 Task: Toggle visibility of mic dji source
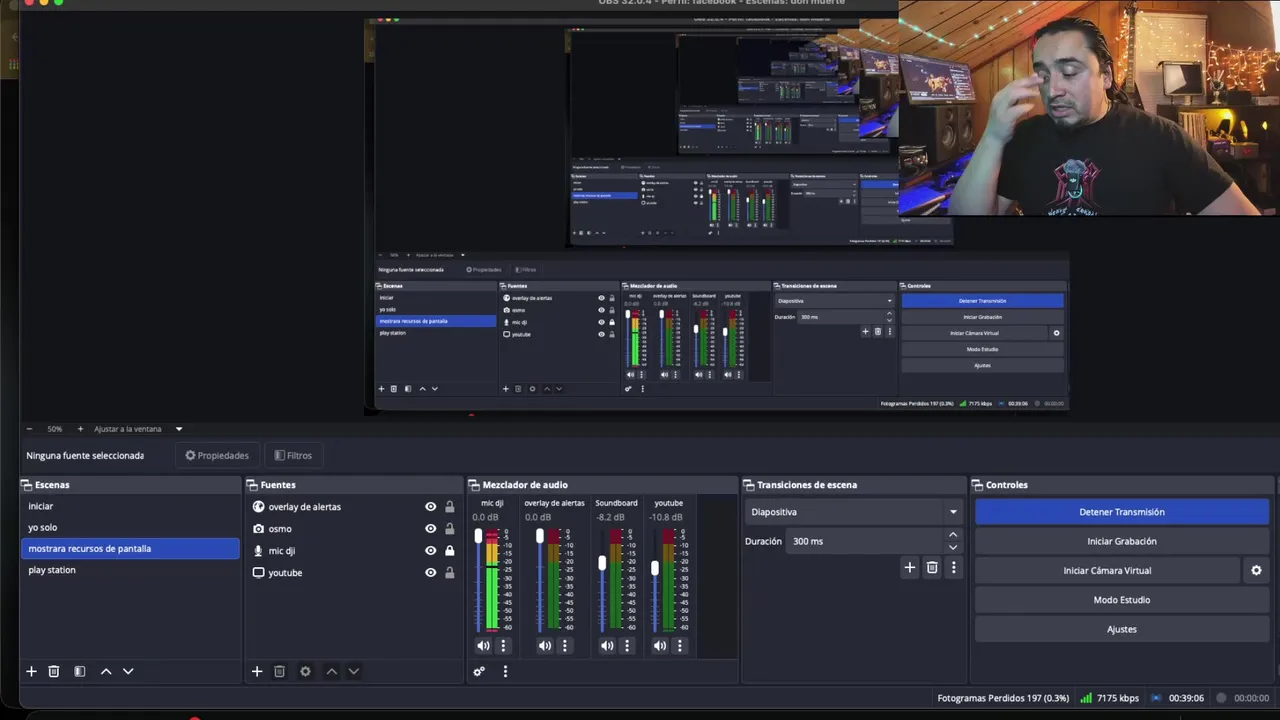point(430,551)
